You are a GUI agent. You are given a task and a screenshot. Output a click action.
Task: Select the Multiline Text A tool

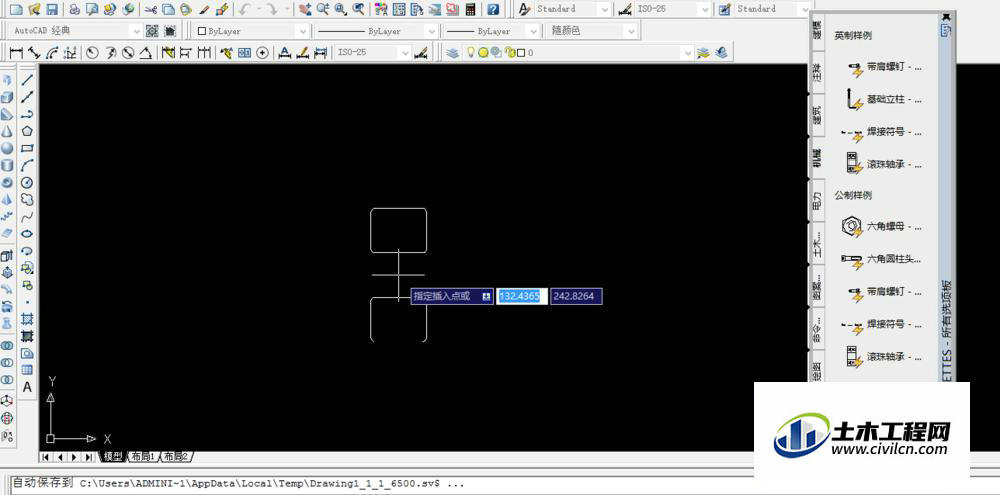27,387
